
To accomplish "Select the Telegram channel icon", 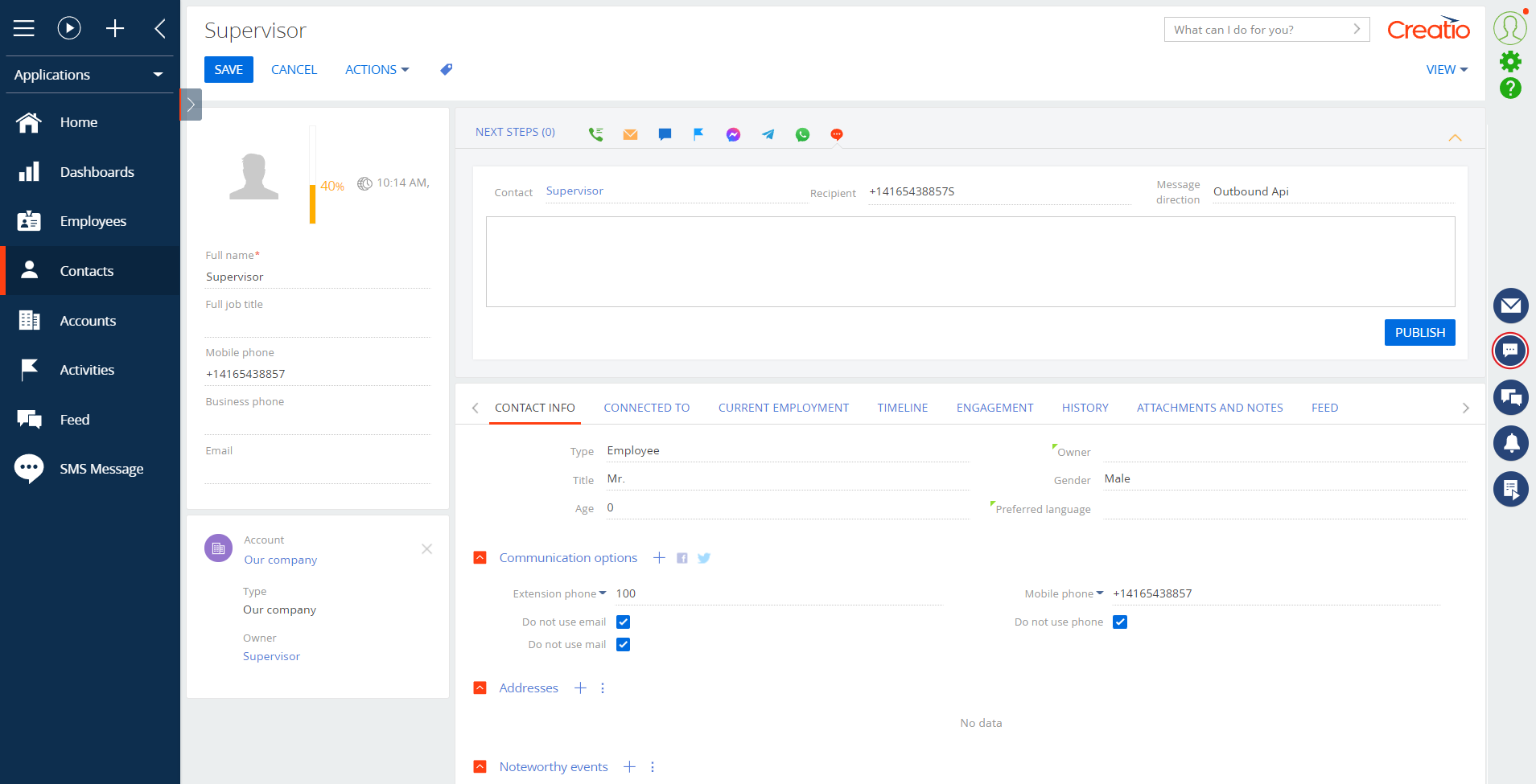I will pyautogui.click(x=768, y=134).
